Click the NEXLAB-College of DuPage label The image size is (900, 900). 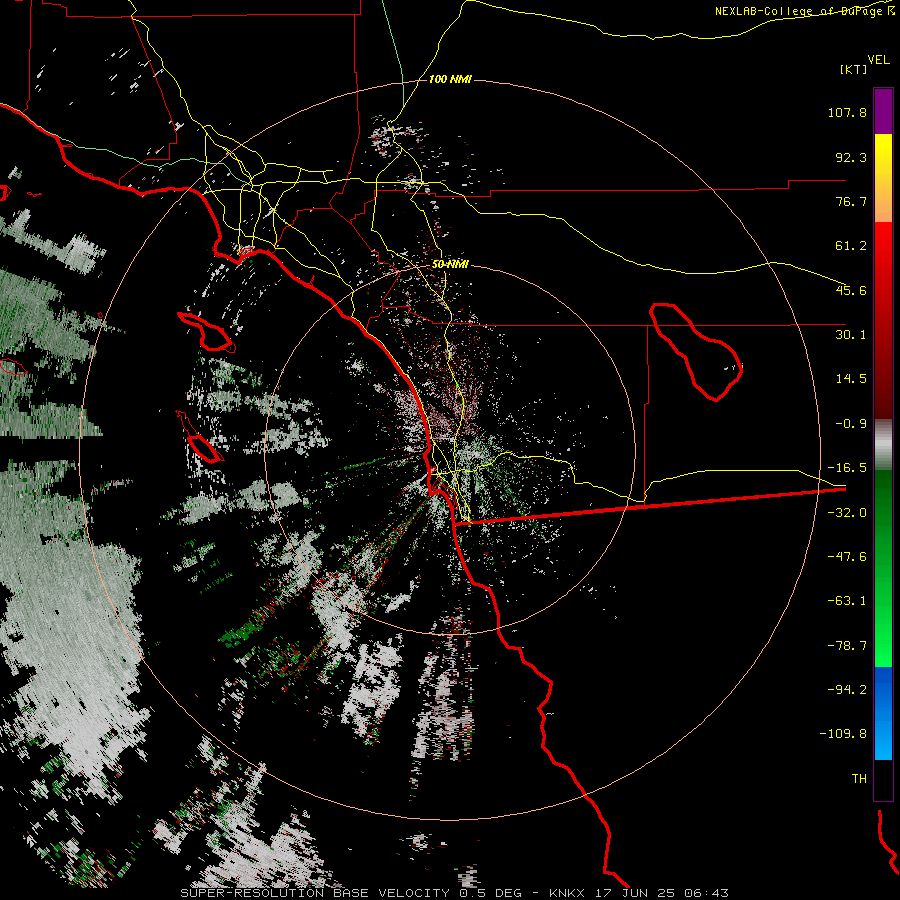click(805, 11)
